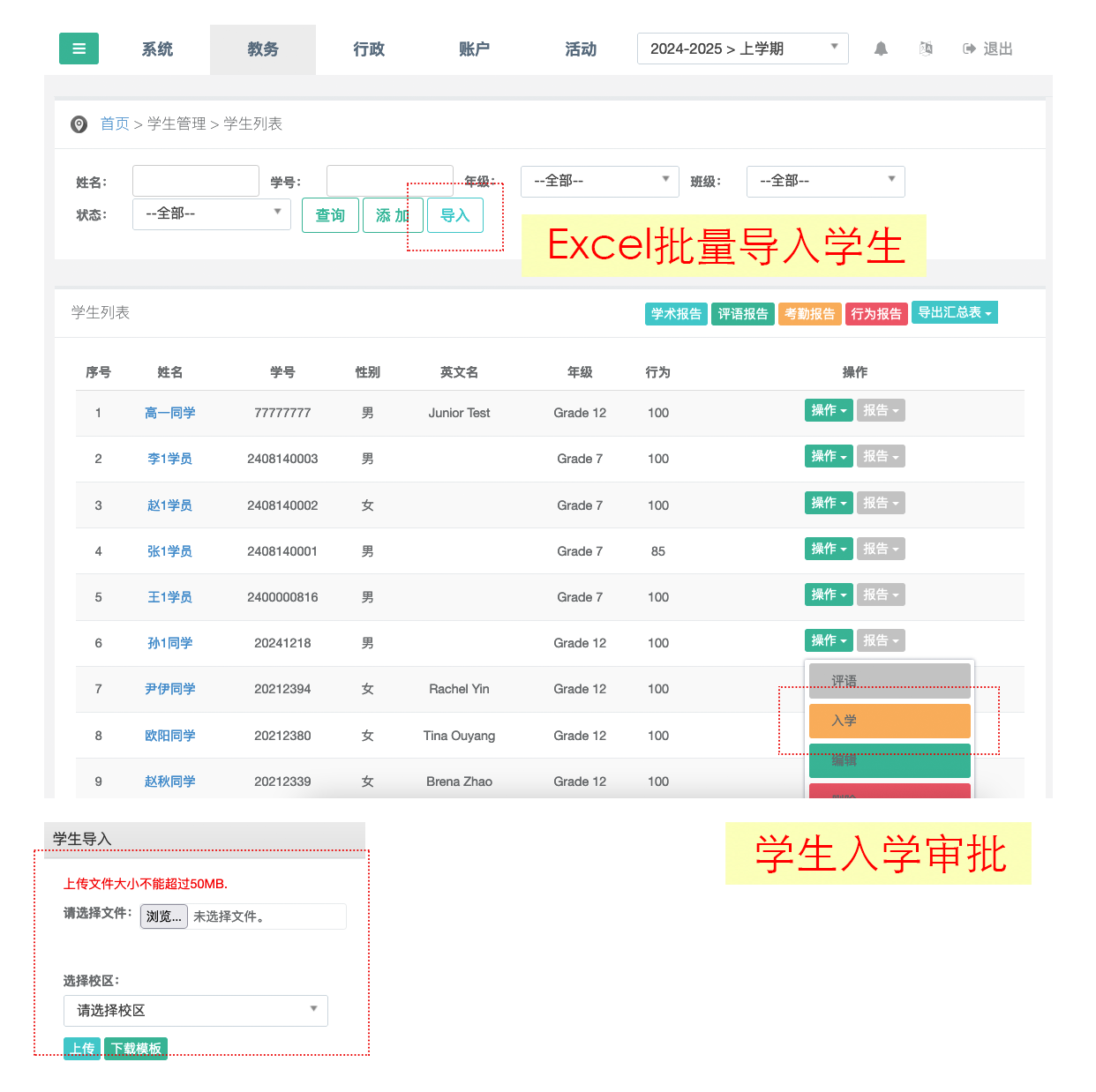Screen dimensions: 1096x1092
Task: Open student 王1学员 link
Action: 170,597
